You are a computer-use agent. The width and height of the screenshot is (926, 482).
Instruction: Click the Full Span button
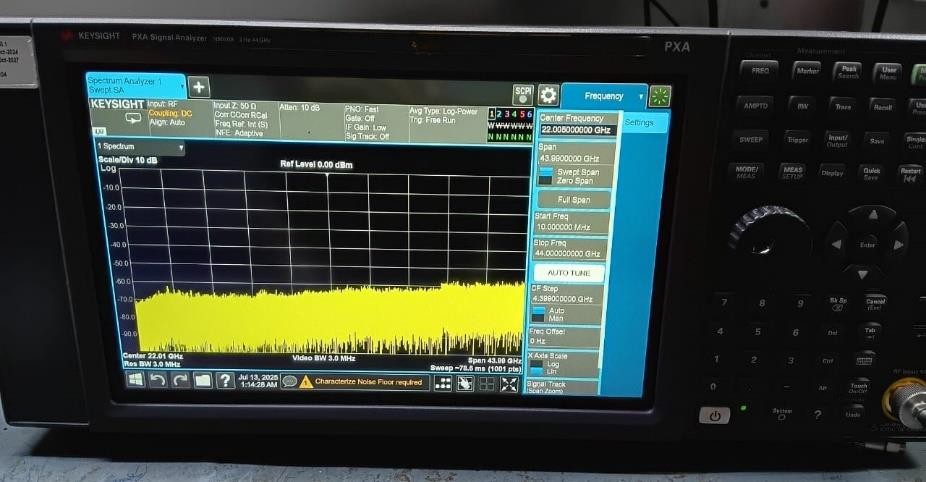tap(573, 200)
